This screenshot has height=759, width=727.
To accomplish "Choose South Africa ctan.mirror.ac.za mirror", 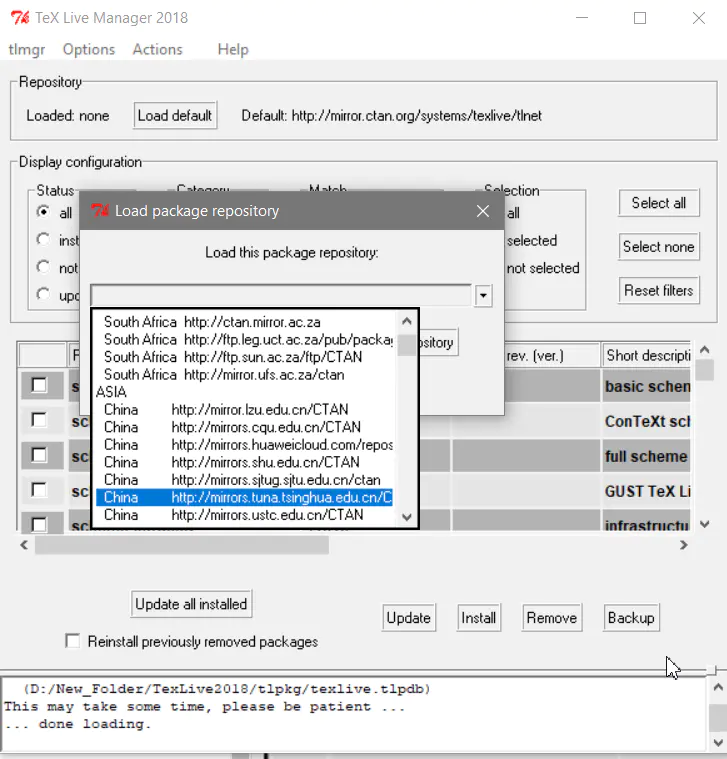I will 244,322.
